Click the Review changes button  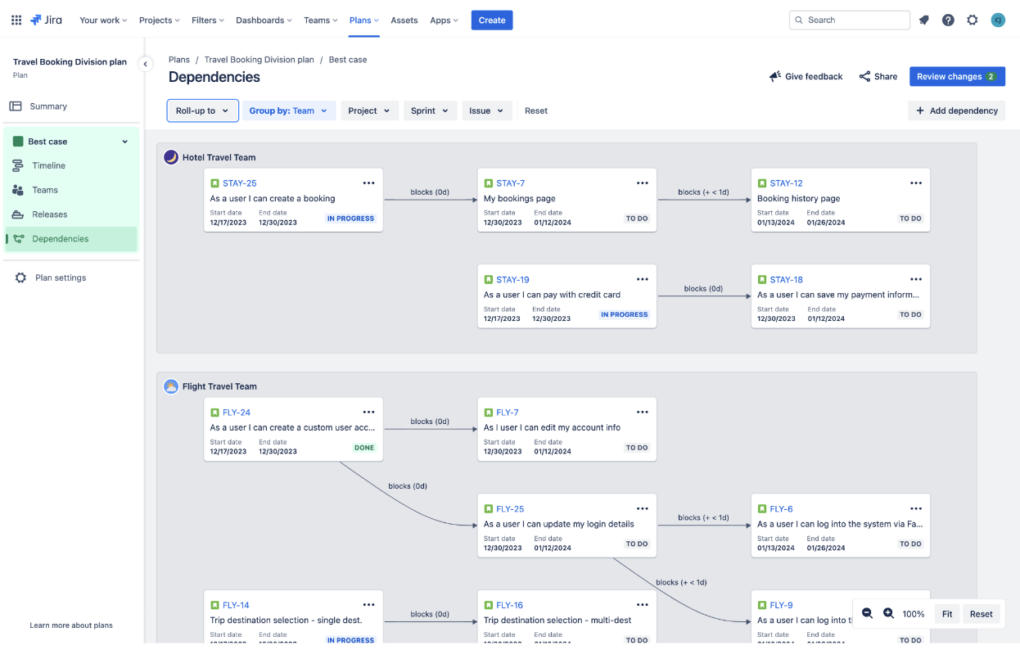point(957,76)
